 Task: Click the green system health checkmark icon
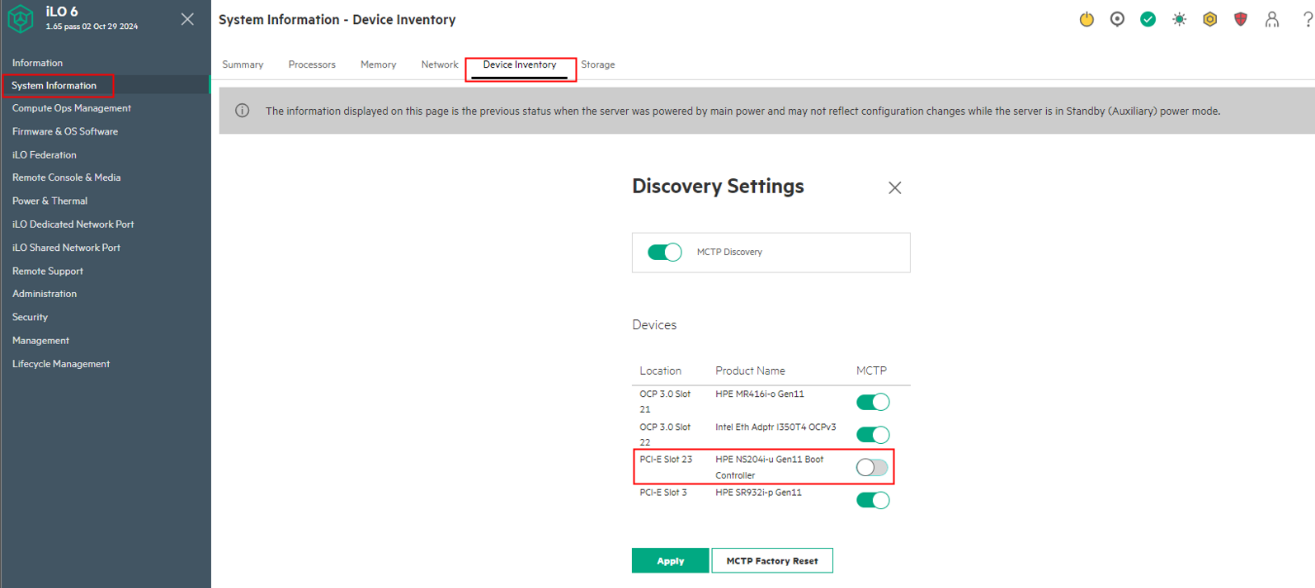coord(1148,19)
